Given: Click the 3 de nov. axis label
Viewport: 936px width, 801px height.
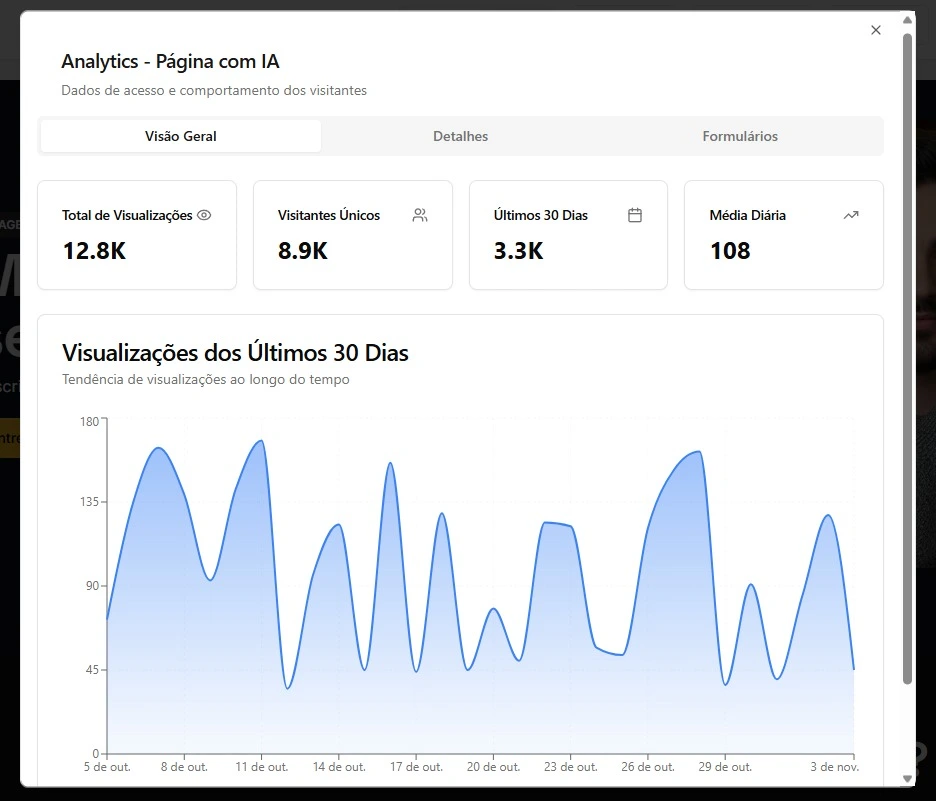Looking at the screenshot, I should 834,767.
